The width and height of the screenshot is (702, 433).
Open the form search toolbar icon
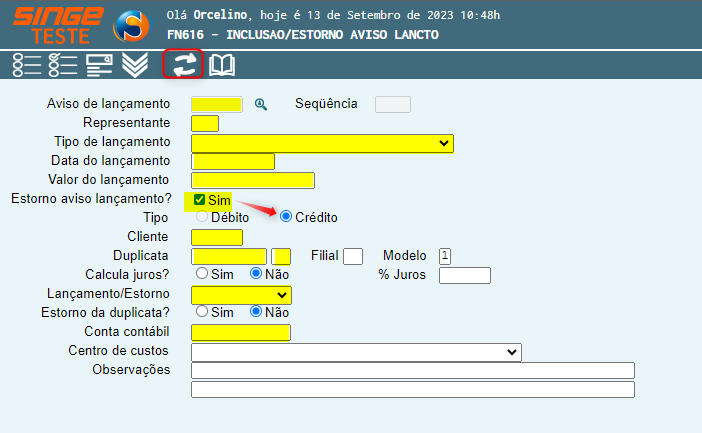99,65
